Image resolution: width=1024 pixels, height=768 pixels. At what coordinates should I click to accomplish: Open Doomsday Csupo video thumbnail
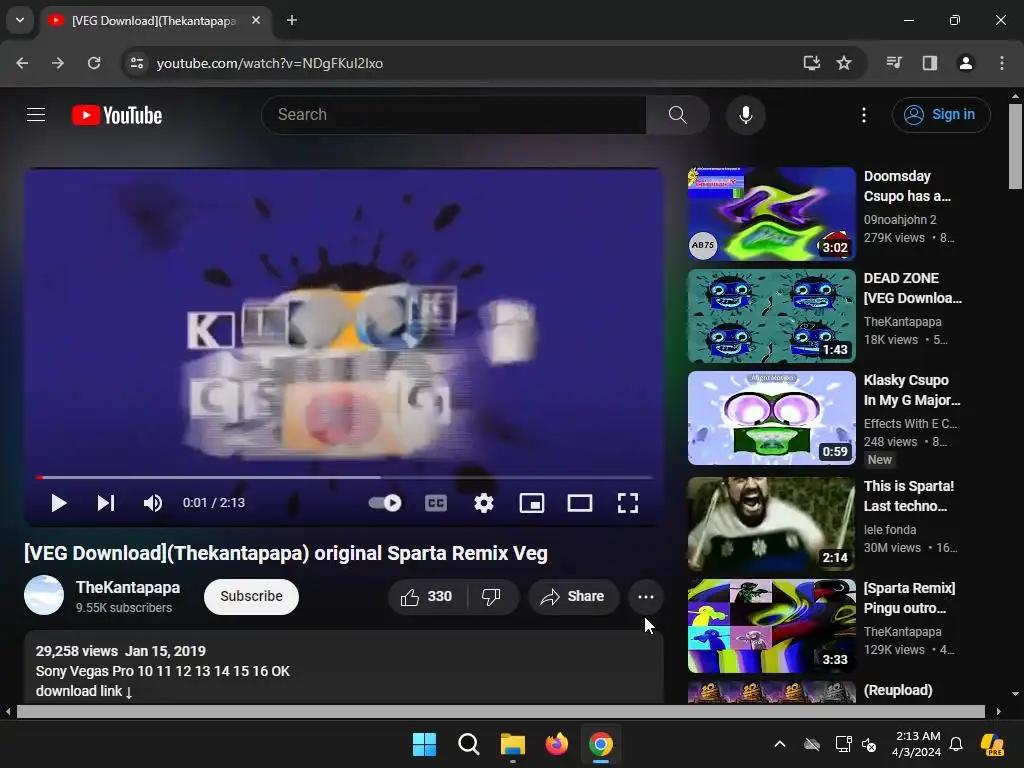pos(771,214)
